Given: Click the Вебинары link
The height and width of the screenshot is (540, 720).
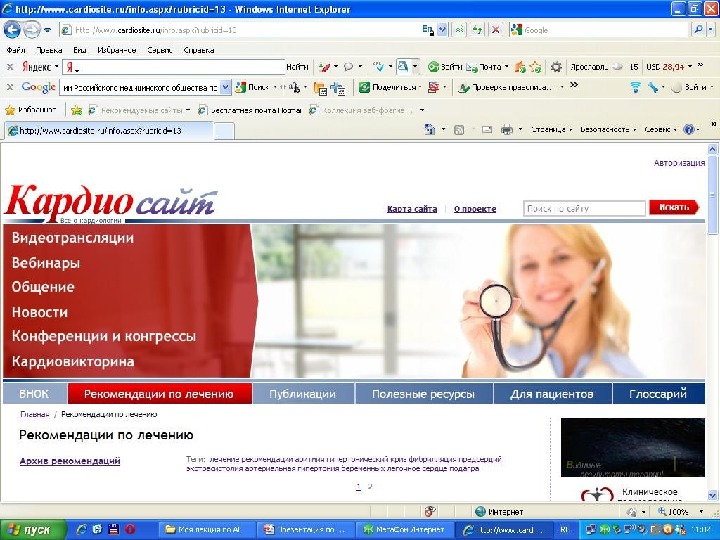Looking at the screenshot, I should point(45,263).
